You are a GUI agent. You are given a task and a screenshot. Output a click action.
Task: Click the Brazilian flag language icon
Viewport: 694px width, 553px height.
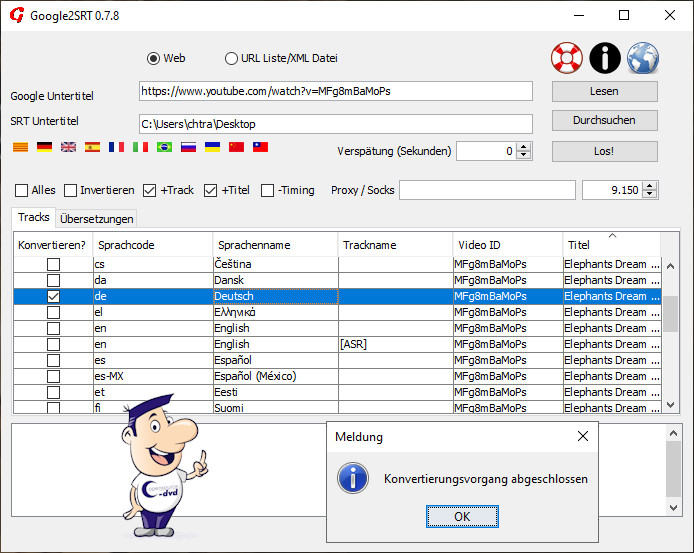tap(164, 147)
